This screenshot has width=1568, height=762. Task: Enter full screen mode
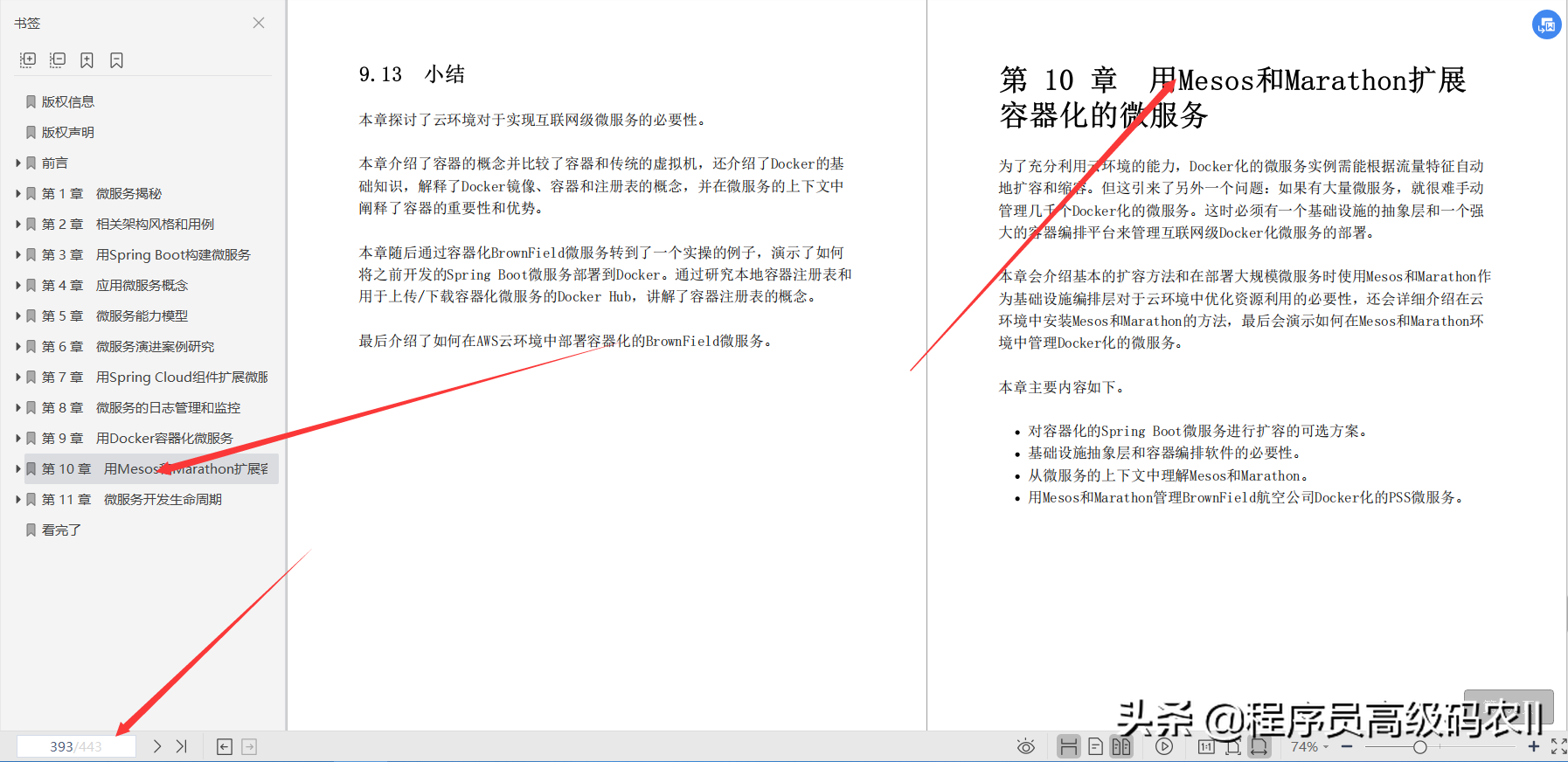pos(1558,746)
